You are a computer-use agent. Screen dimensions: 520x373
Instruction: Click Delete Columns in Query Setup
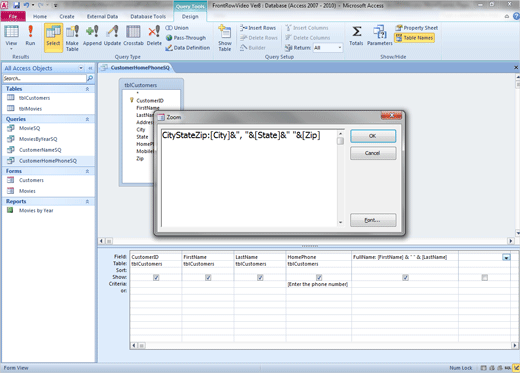pos(308,38)
